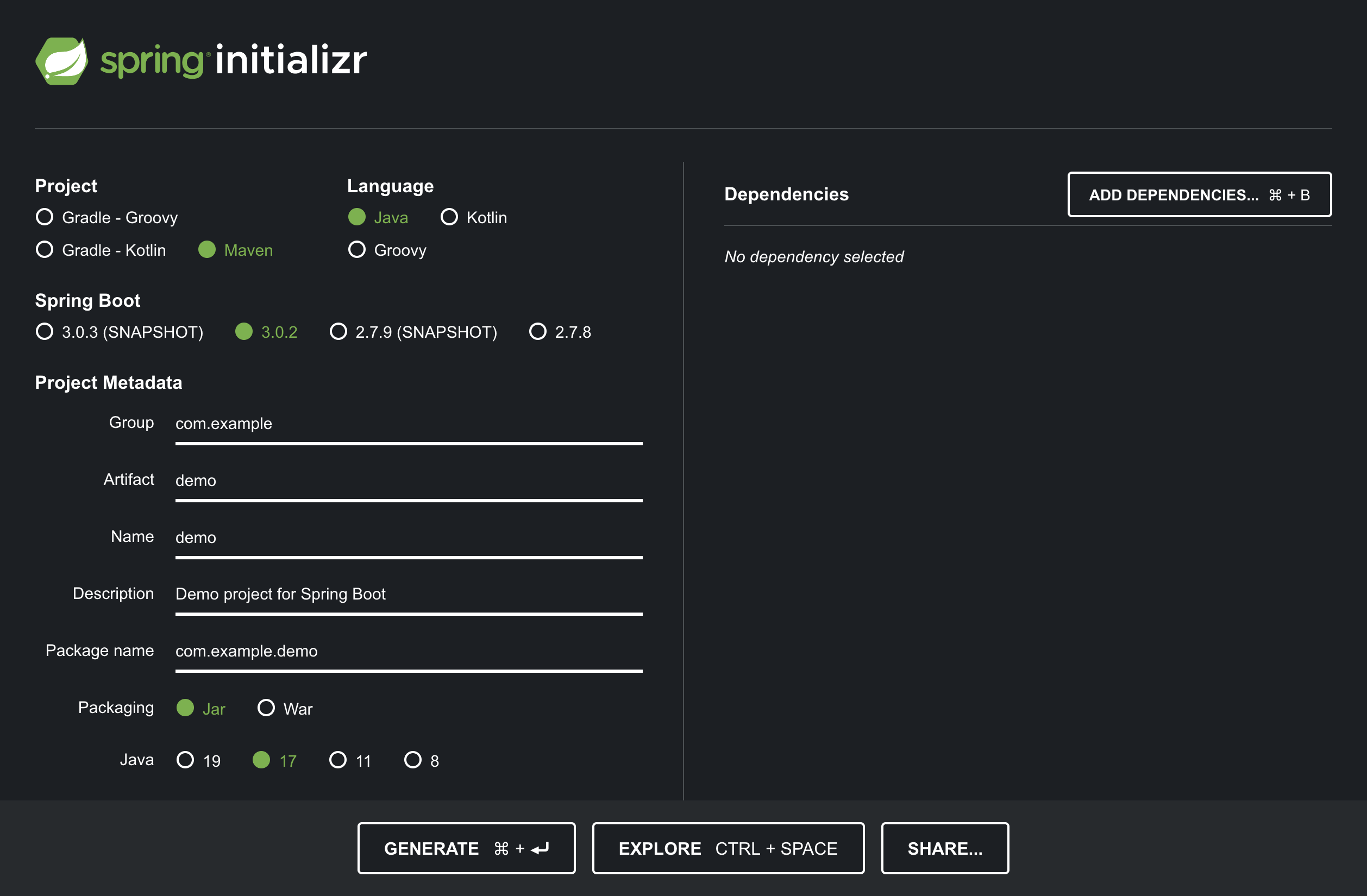The height and width of the screenshot is (896, 1367).
Task: Open the Add Dependencies dialog
Action: 1199,194
